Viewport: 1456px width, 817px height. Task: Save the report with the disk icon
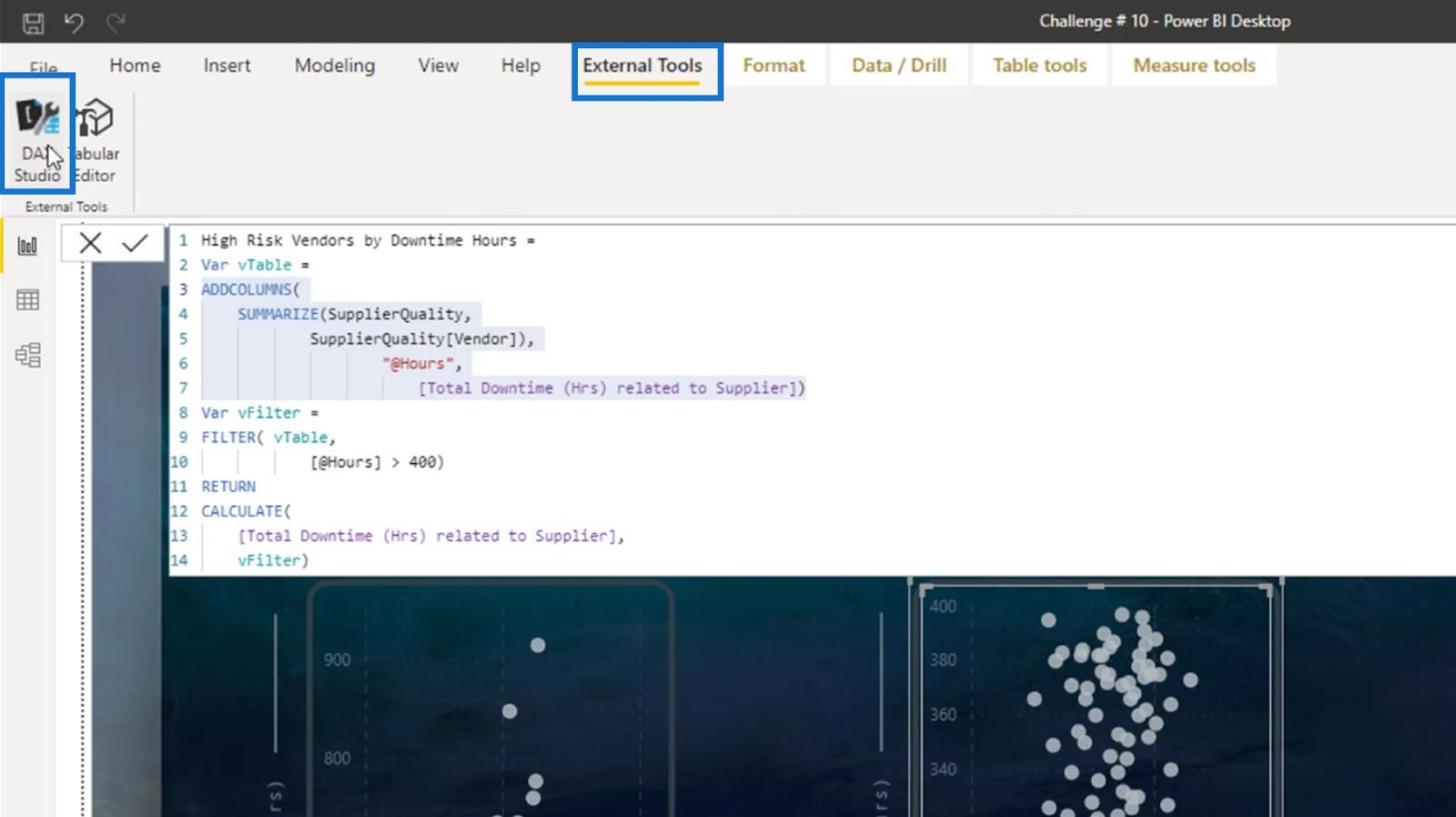coord(33,23)
